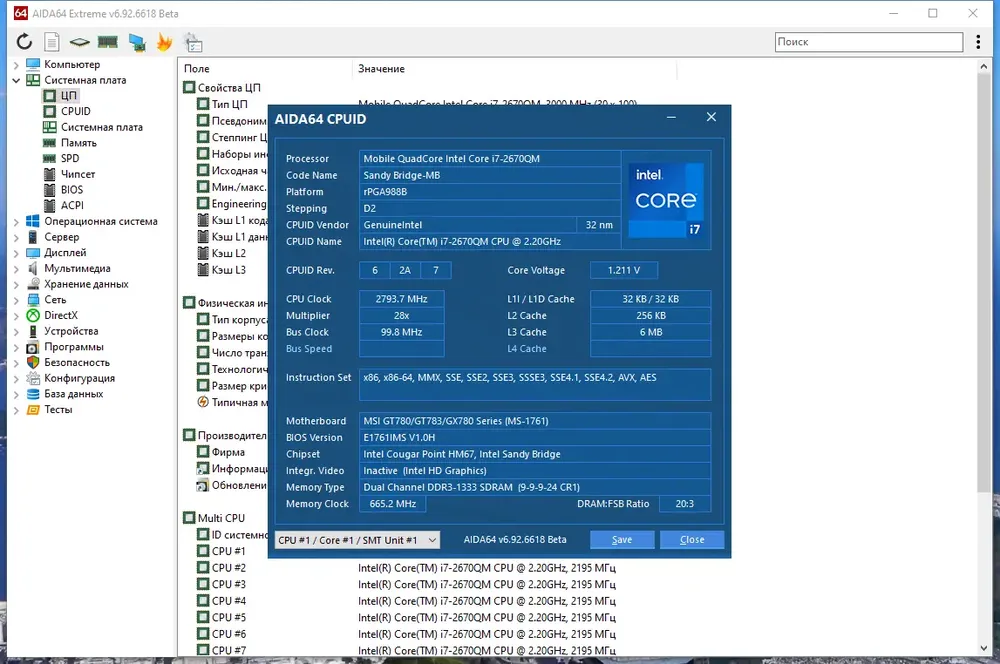Expand the Компьютер node chevron
Image resolution: width=1000 pixels, height=664 pixels.
click(16, 65)
